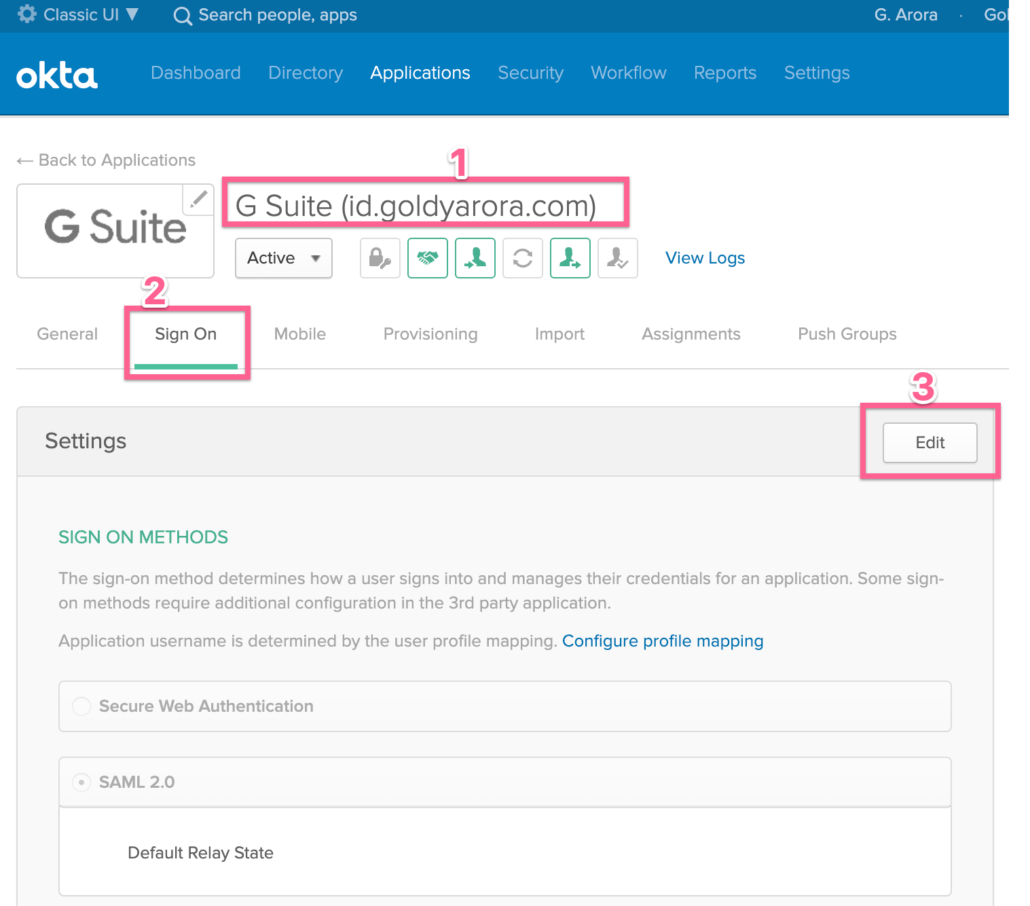Viewport: 1030px width, 906px height.
Task: Focus the Search people, apps field
Action: point(277,15)
